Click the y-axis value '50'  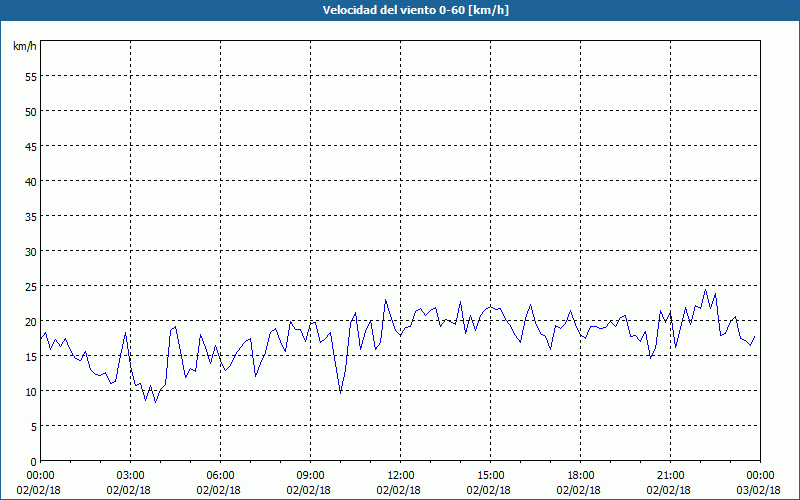coord(31,112)
